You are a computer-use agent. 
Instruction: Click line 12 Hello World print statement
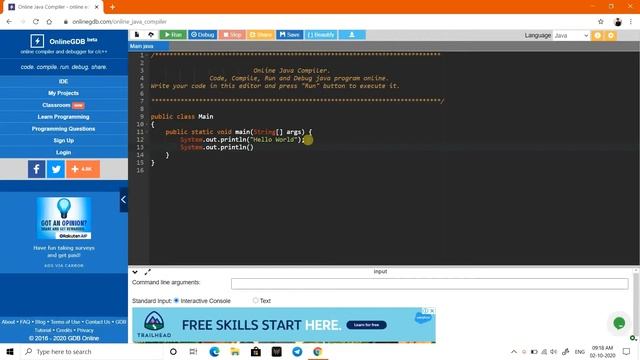[243, 140]
